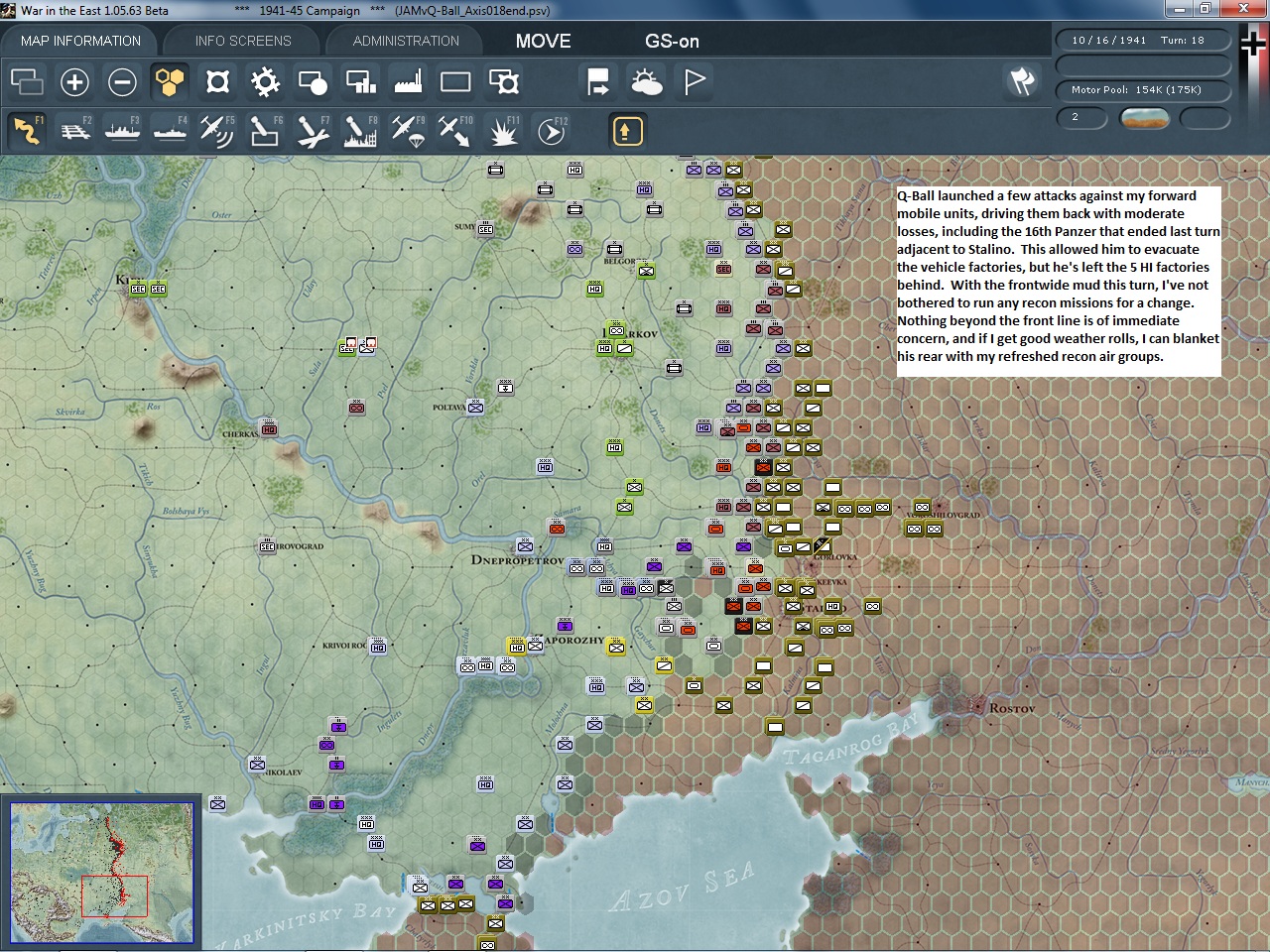Click the GS-on indicator text
This screenshot has width=1270, height=952.
tap(672, 41)
